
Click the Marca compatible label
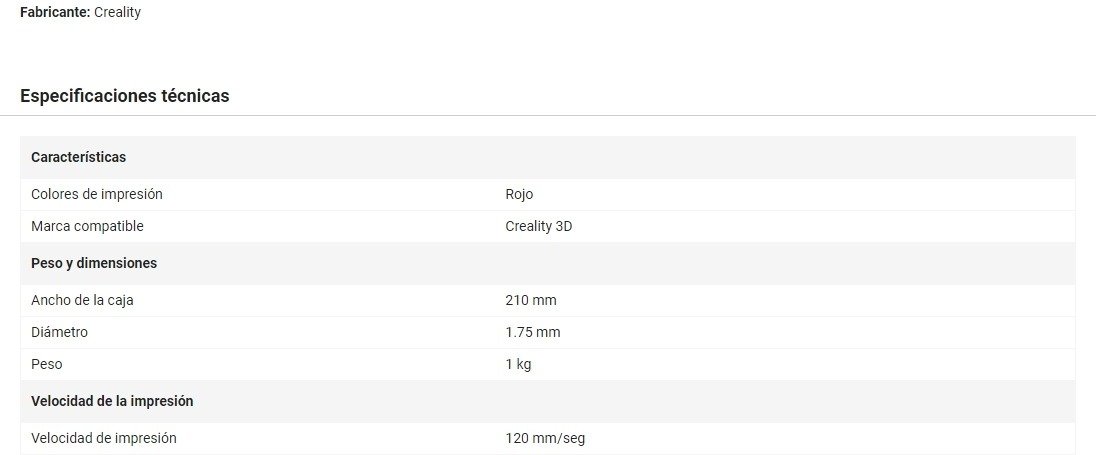coord(87,226)
